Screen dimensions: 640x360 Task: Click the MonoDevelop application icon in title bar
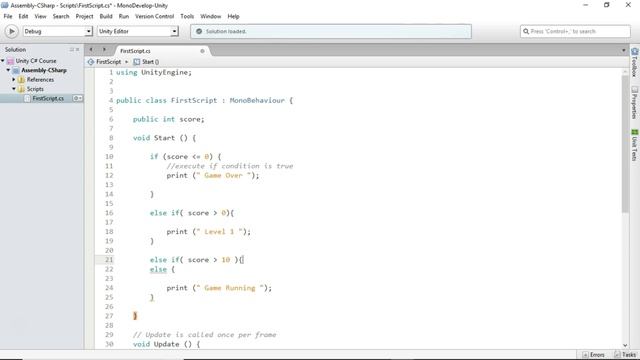tap(5, 5)
